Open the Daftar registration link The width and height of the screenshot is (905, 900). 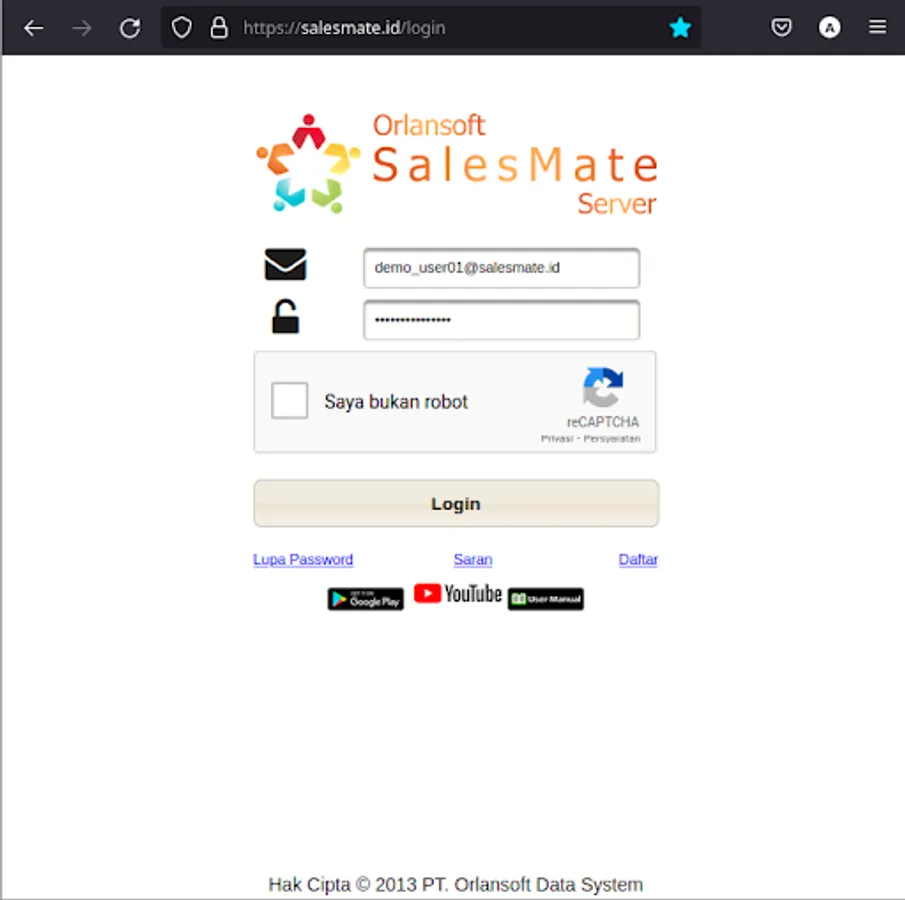tap(638, 559)
